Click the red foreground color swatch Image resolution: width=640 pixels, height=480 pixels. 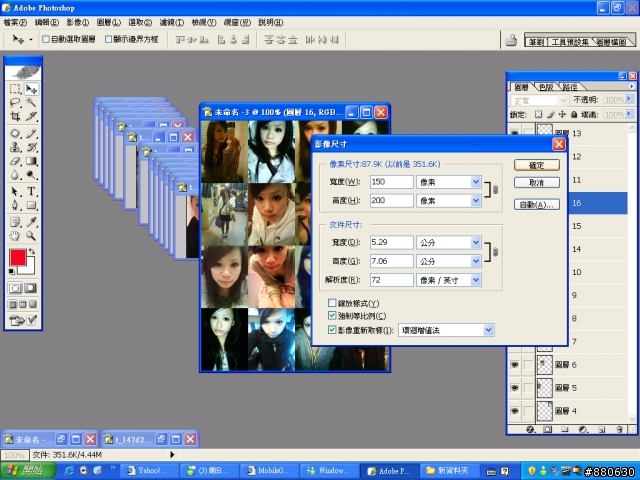18,258
